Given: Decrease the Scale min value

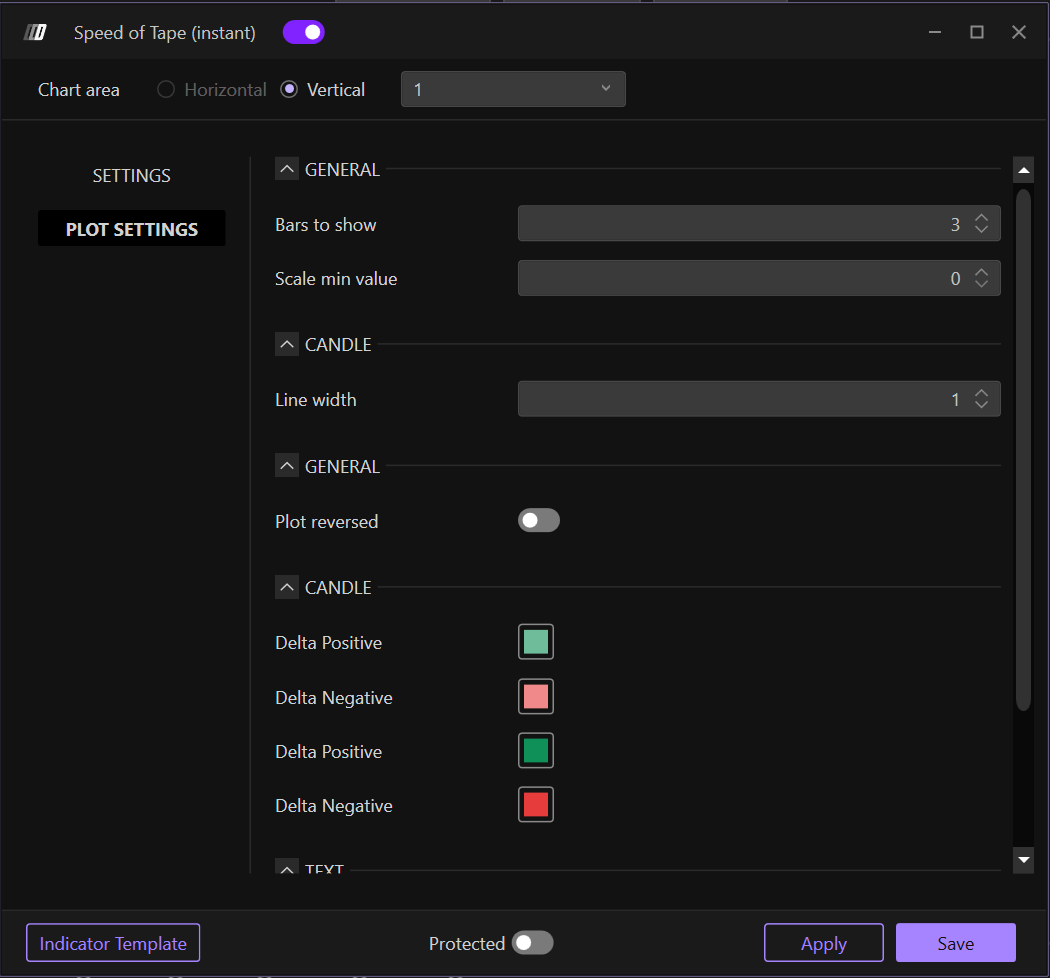Looking at the screenshot, I should click(x=982, y=285).
